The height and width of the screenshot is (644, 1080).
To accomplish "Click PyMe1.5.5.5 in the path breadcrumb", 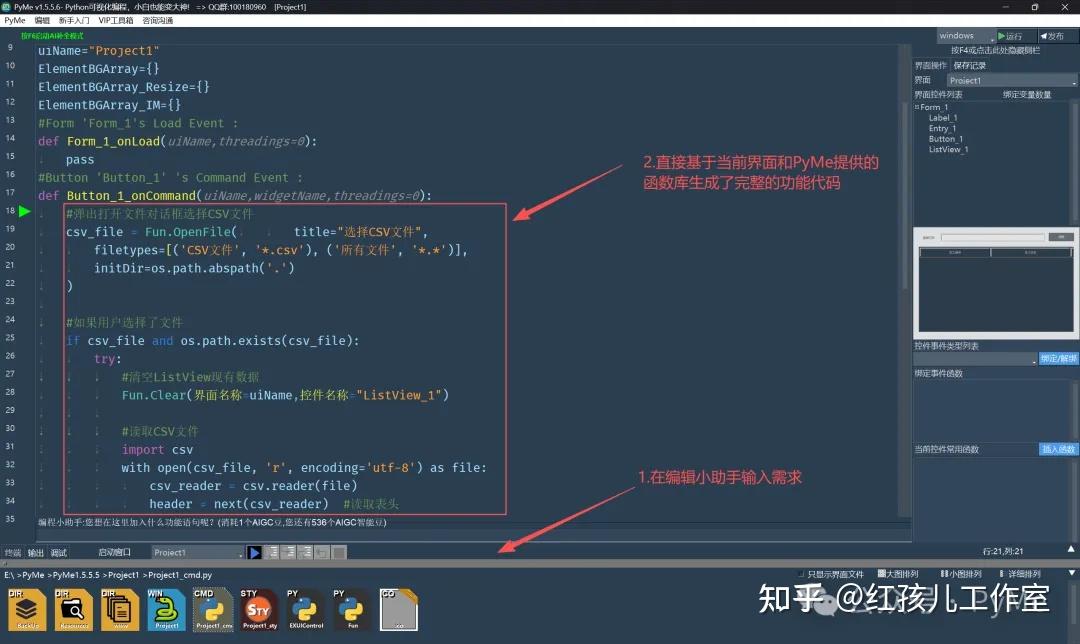I will pyautogui.click(x=76, y=574).
